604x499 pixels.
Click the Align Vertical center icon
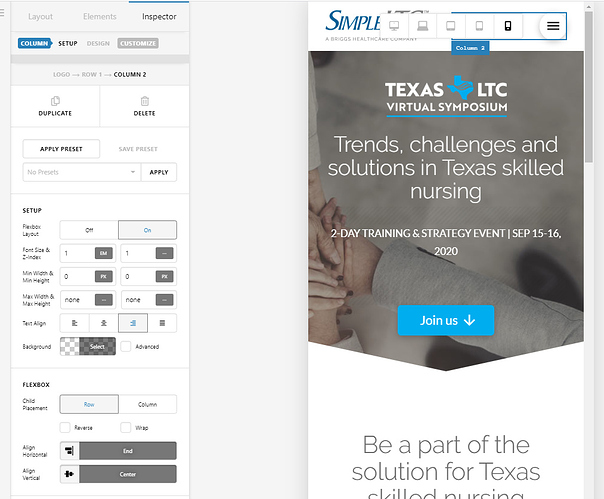pyautogui.click(x=70, y=474)
